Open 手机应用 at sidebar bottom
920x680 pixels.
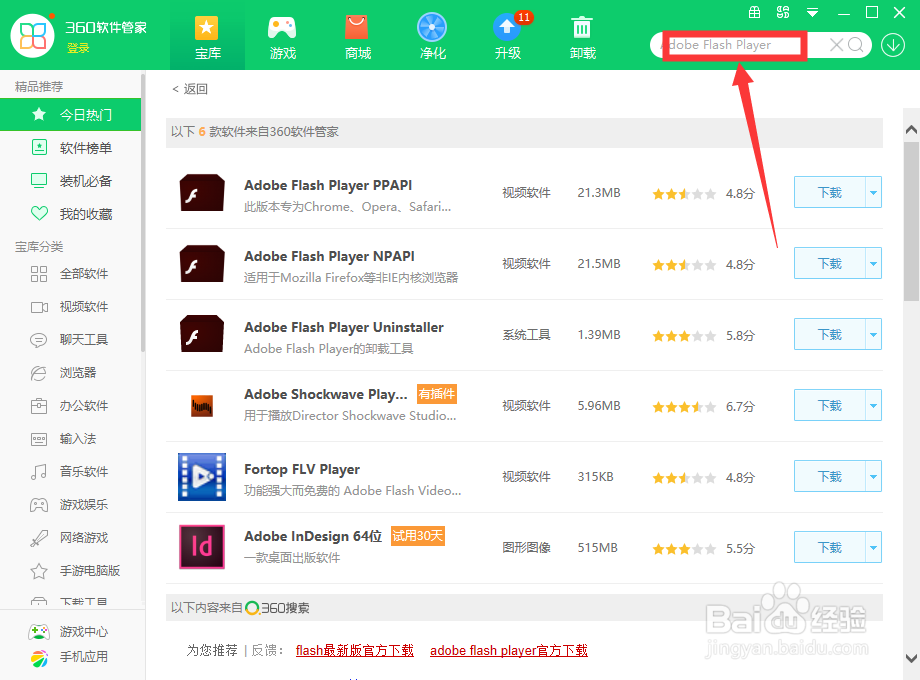pyautogui.click(x=69, y=657)
